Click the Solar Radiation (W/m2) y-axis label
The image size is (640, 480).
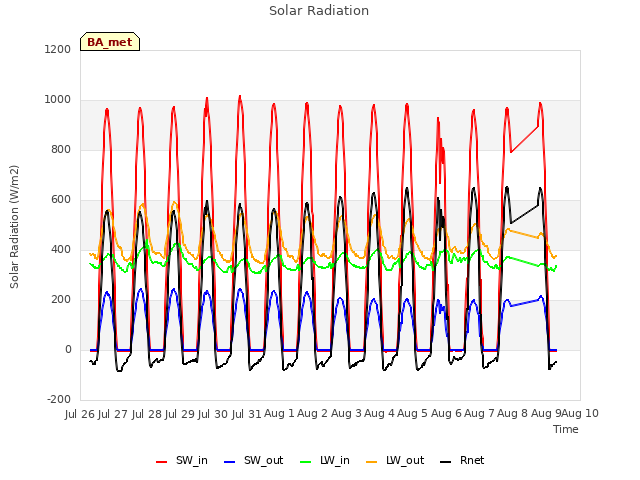coord(14,227)
